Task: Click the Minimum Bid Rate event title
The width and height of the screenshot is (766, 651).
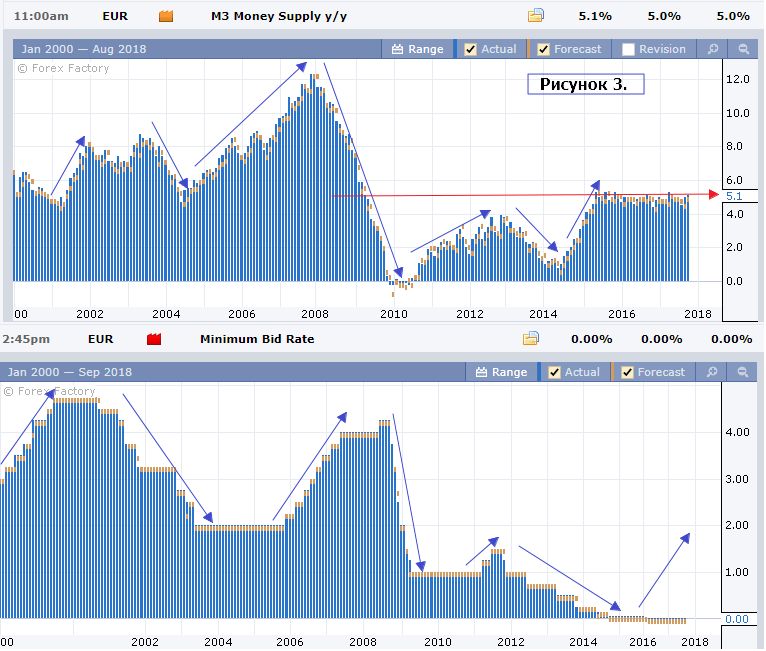Action: [x=257, y=339]
